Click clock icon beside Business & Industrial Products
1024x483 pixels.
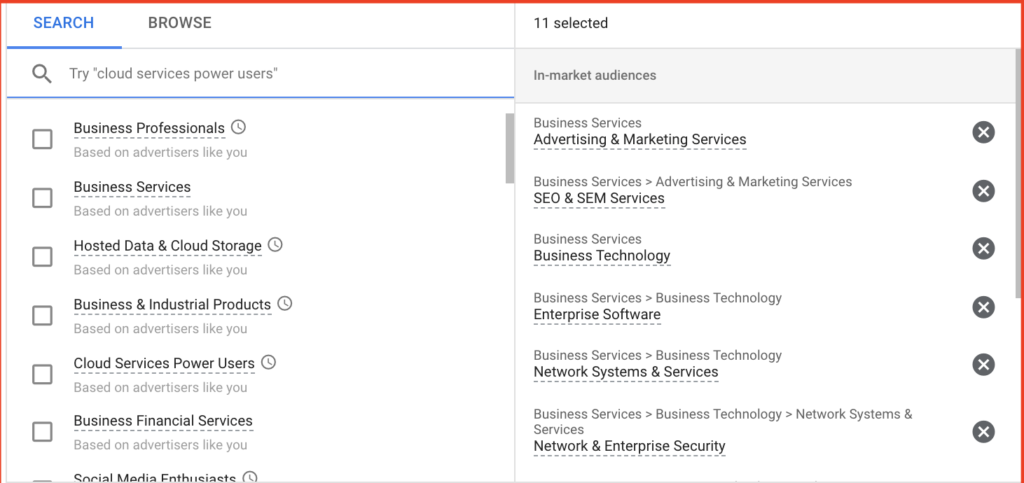[x=285, y=304]
